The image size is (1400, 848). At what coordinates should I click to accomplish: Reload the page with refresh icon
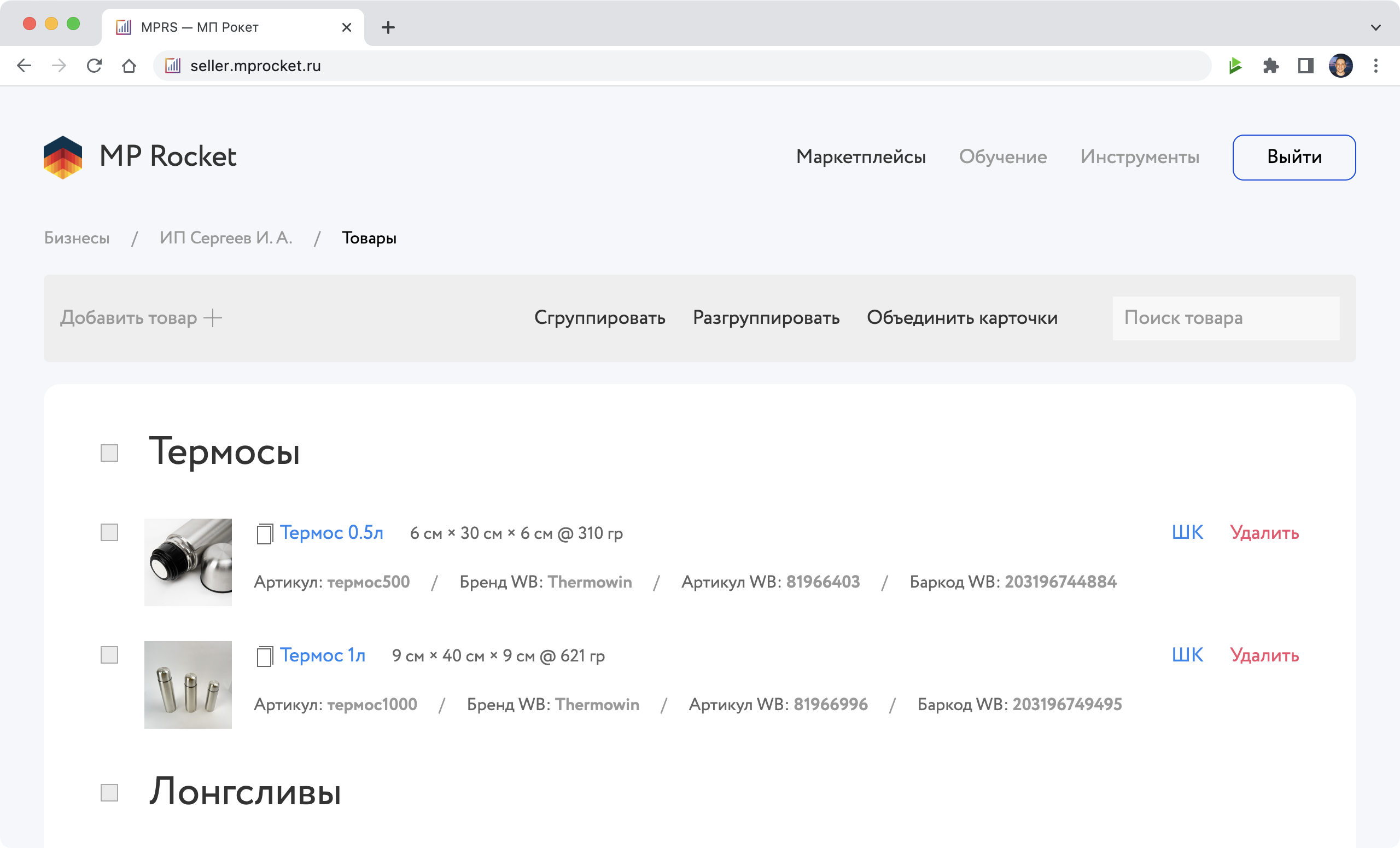tap(94, 66)
